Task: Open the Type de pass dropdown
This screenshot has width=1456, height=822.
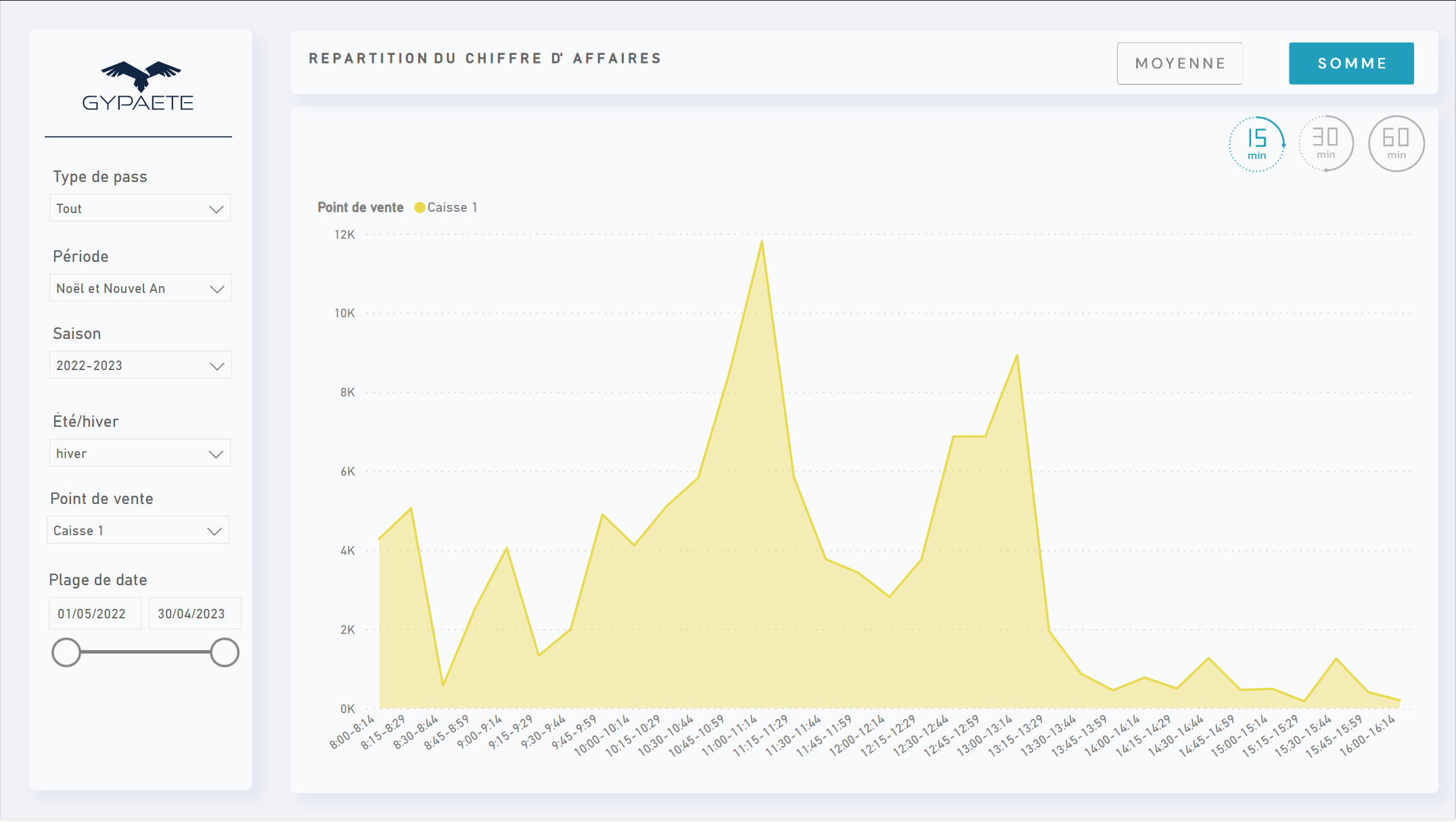Action: point(139,208)
